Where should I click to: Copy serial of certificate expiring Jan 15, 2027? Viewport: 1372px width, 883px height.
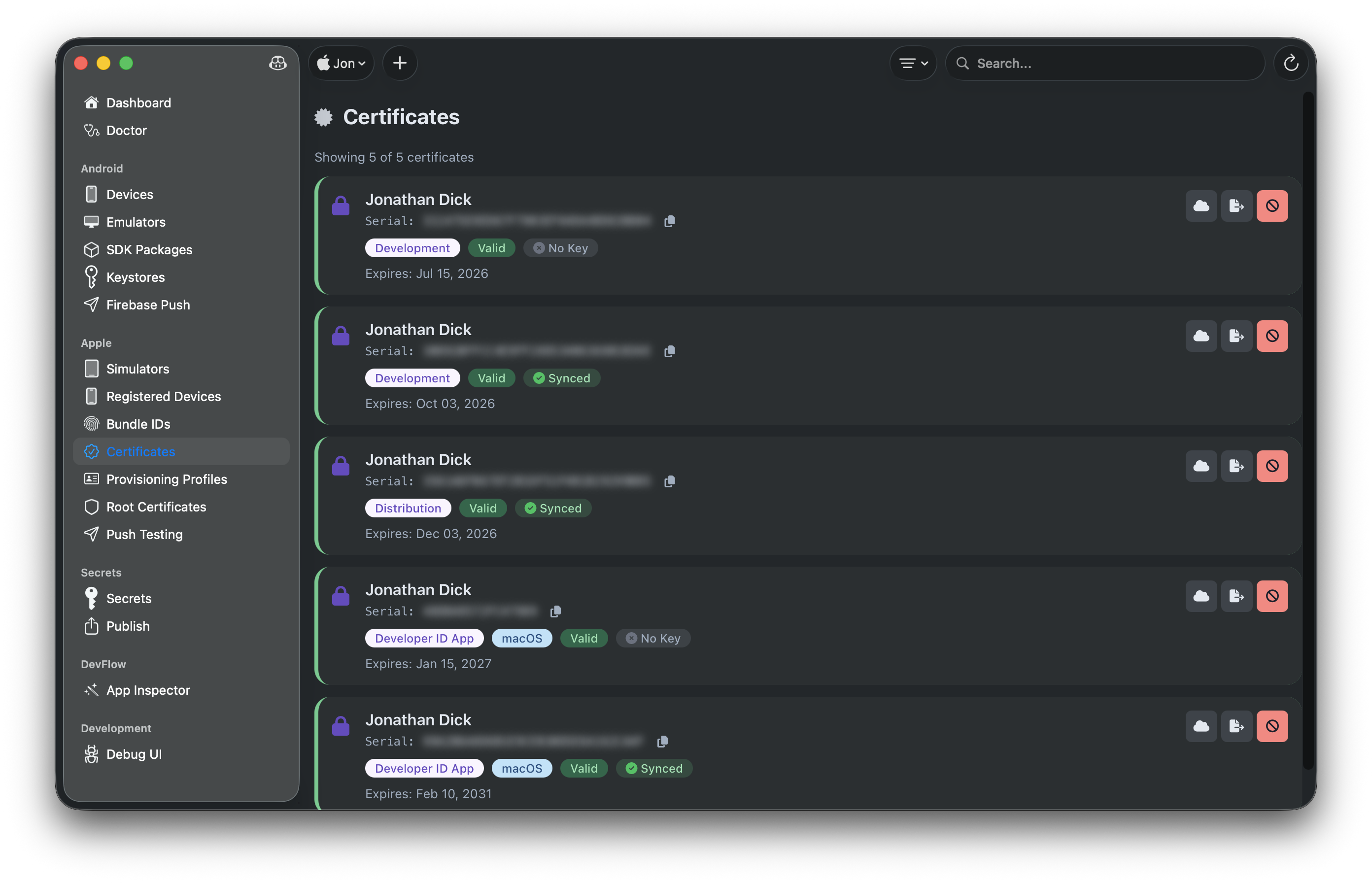pos(555,612)
